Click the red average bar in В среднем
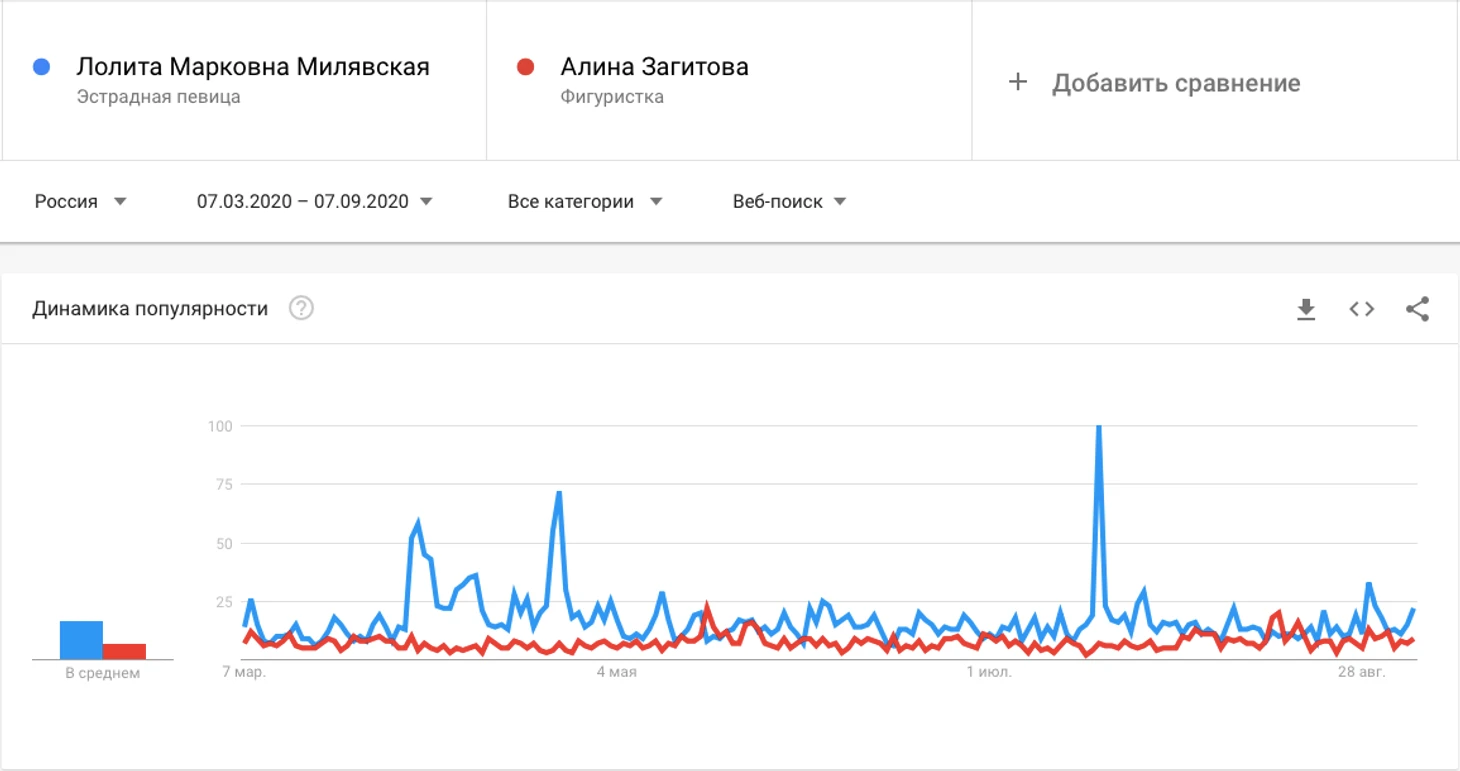The width and height of the screenshot is (1460, 771). 124,651
